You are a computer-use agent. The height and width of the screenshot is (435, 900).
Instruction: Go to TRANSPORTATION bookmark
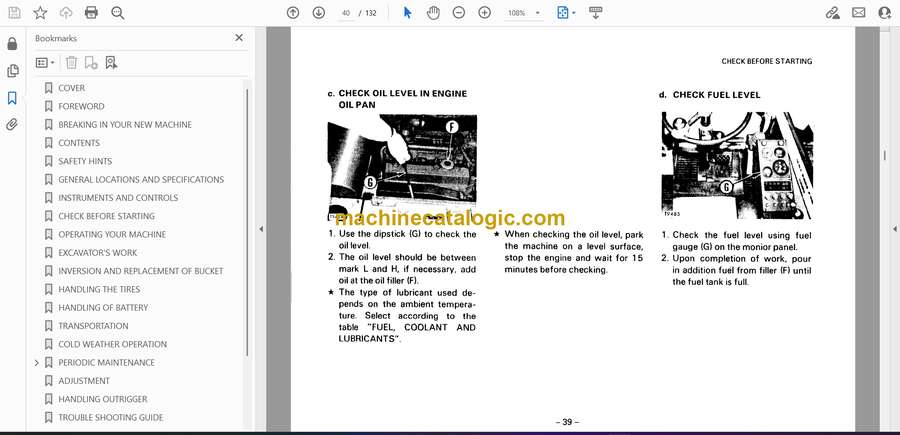[93, 326]
